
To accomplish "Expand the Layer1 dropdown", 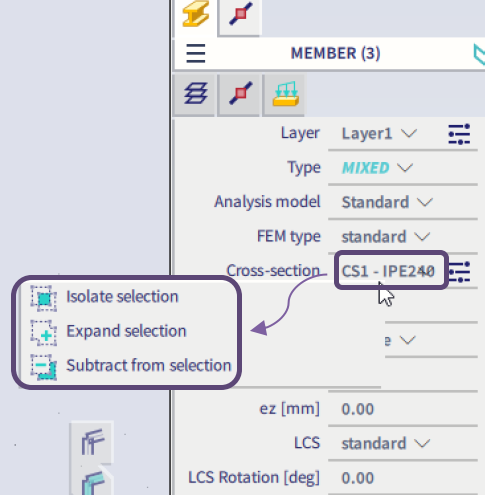I will tap(379, 134).
